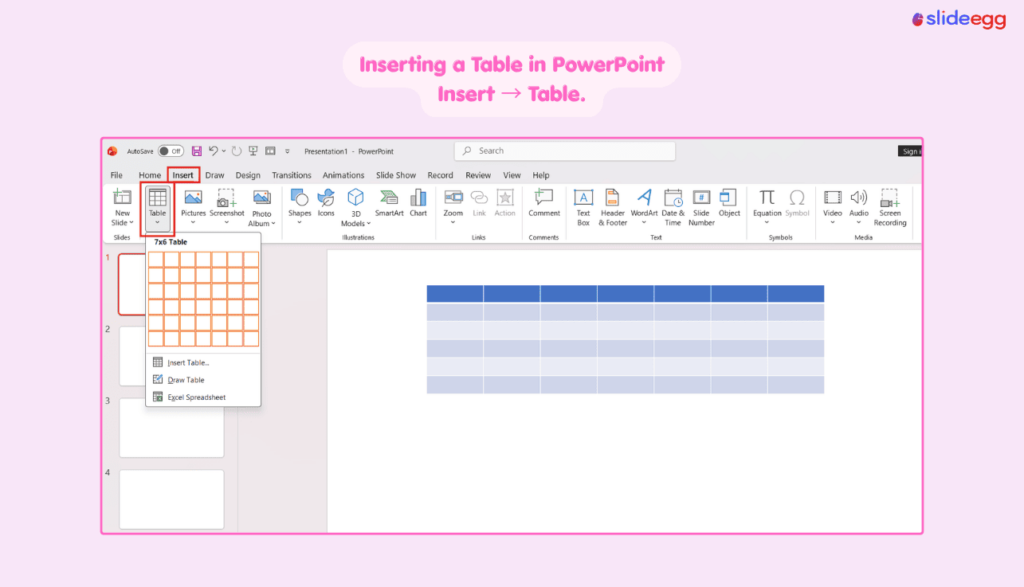
Task: Open the File tab
Action: pyautogui.click(x=116, y=175)
